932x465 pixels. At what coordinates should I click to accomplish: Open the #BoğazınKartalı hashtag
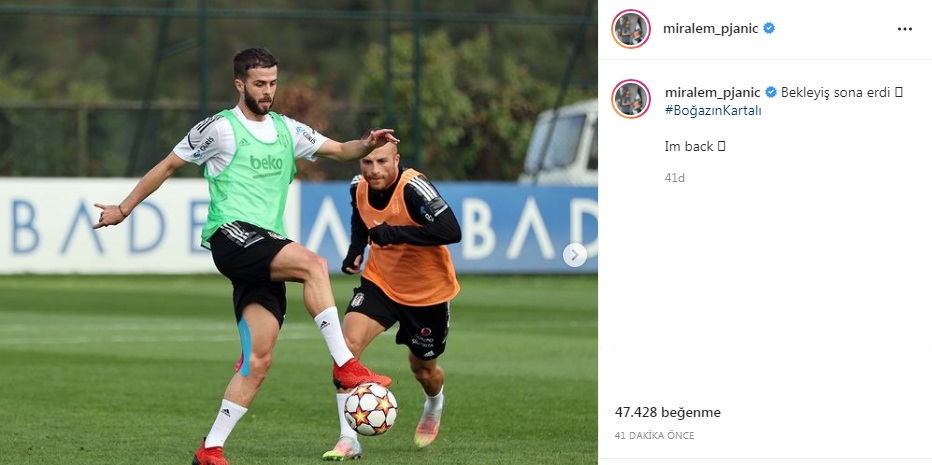coord(713,111)
